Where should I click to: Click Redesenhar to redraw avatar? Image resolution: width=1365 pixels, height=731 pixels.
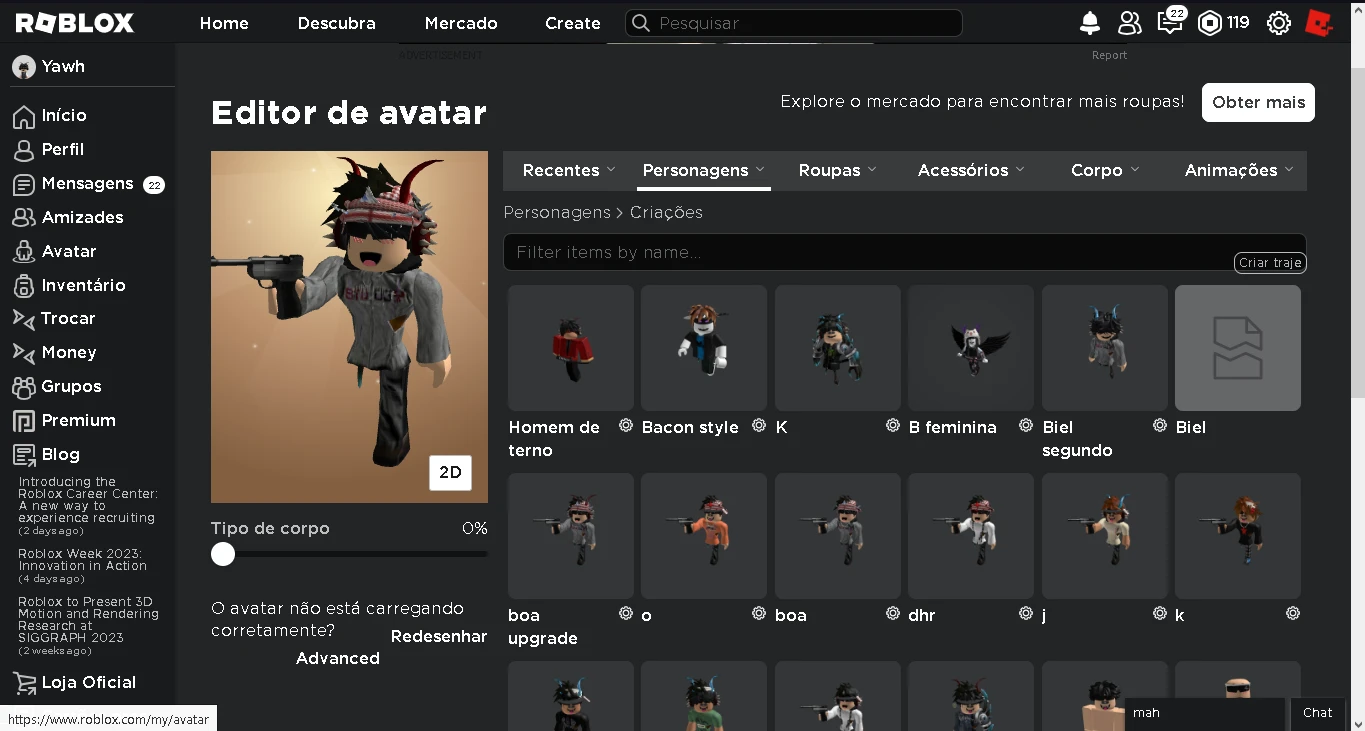pyautogui.click(x=439, y=636)
